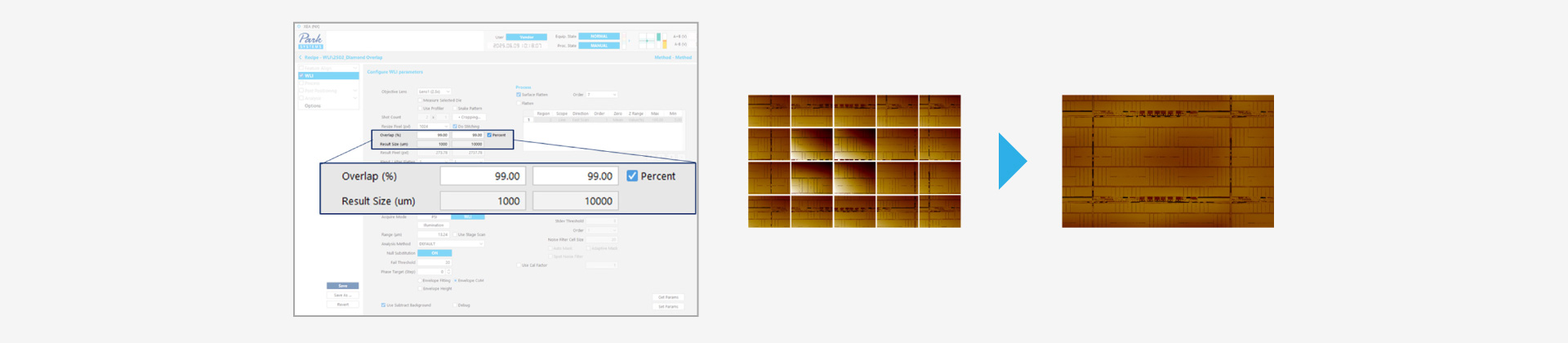
Task: Click the back chevron beside Recipe path
Action: point(300,58)
